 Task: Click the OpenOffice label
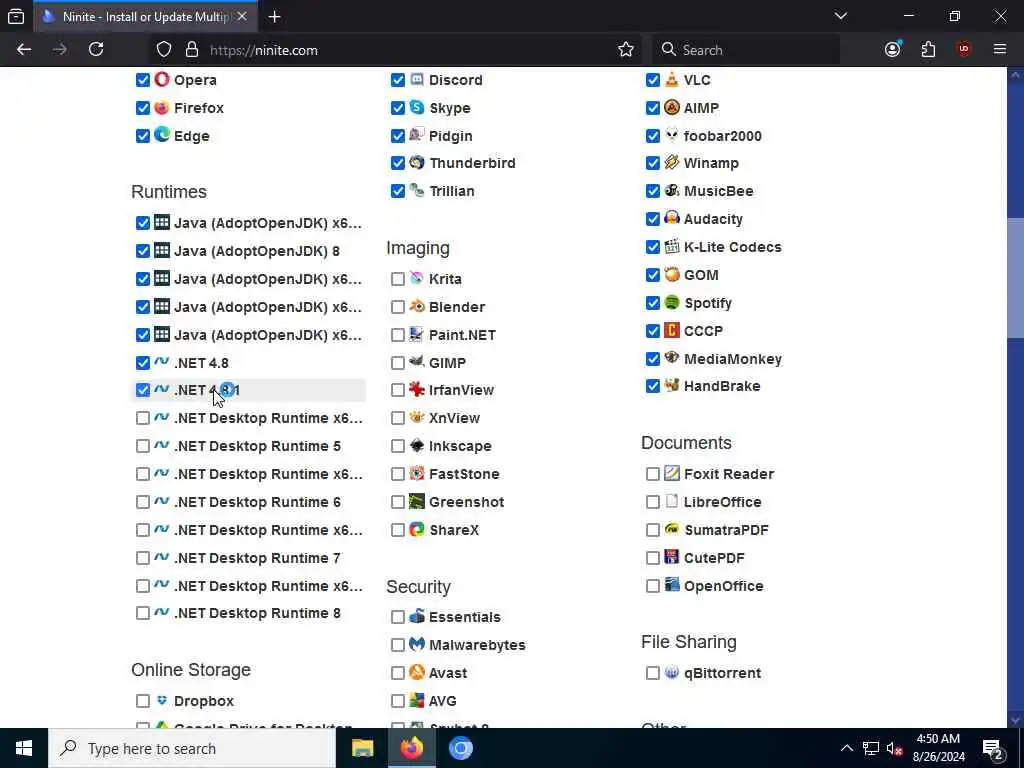click(x=723, y=586)
